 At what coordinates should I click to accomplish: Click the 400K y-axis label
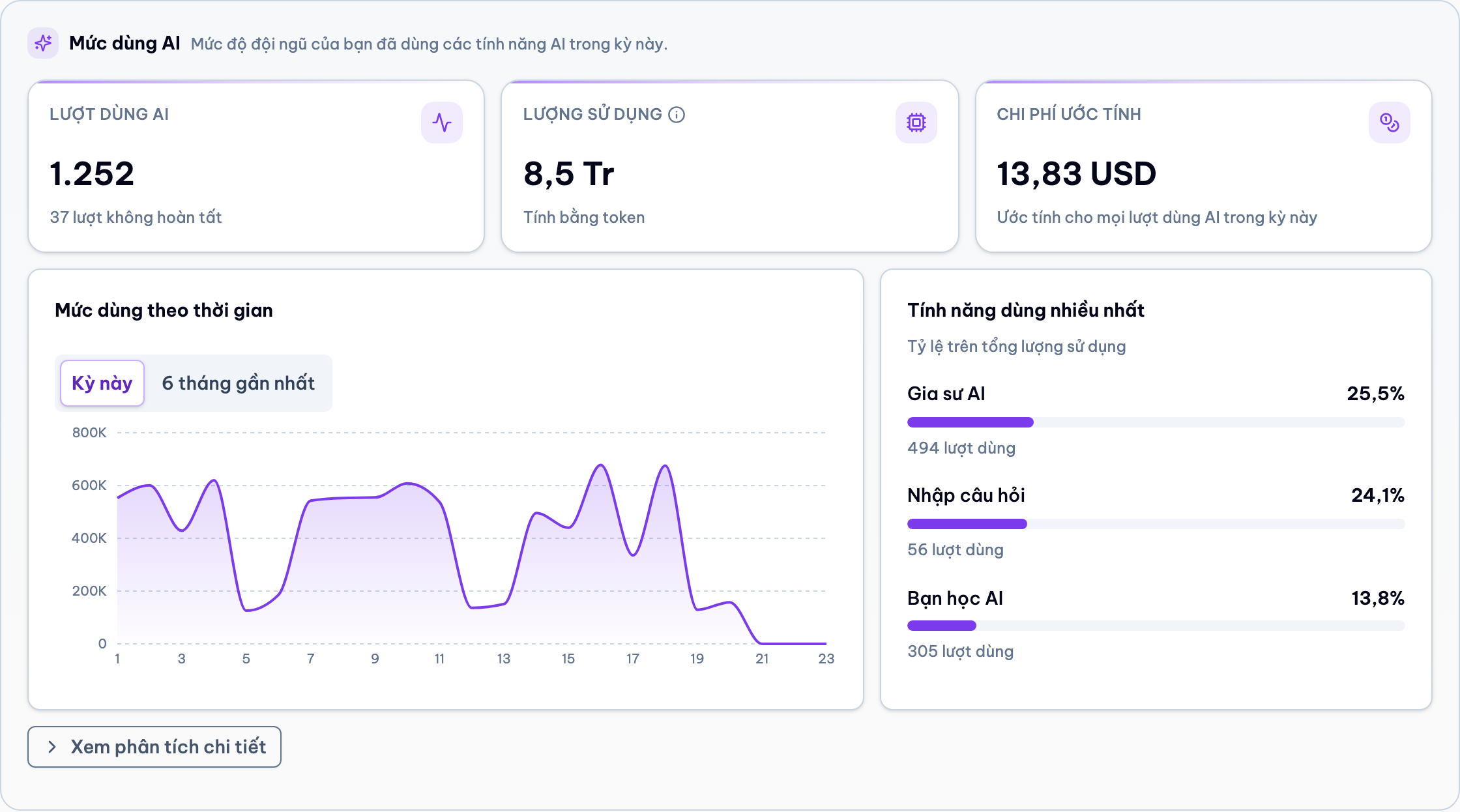89,538
